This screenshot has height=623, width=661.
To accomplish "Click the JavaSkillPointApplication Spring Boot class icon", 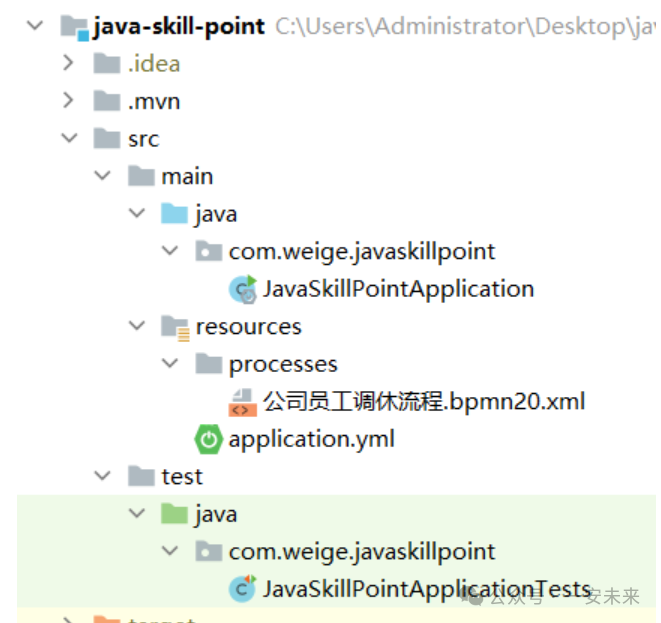I will tap(243, 289).
